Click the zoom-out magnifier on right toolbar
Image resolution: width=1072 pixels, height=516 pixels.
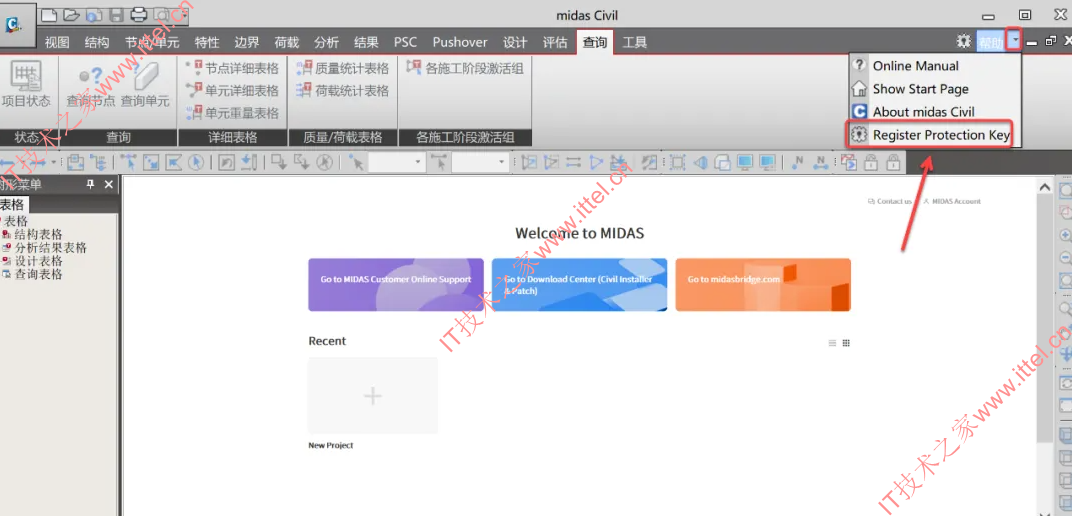tap(1065, 258)
